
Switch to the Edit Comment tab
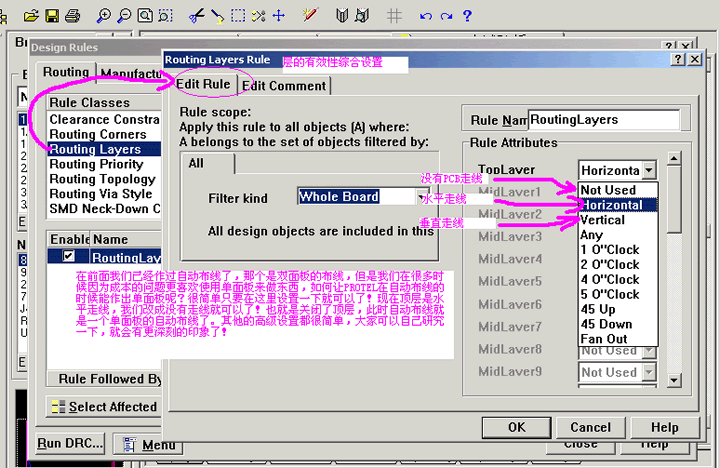pos(284,85)
